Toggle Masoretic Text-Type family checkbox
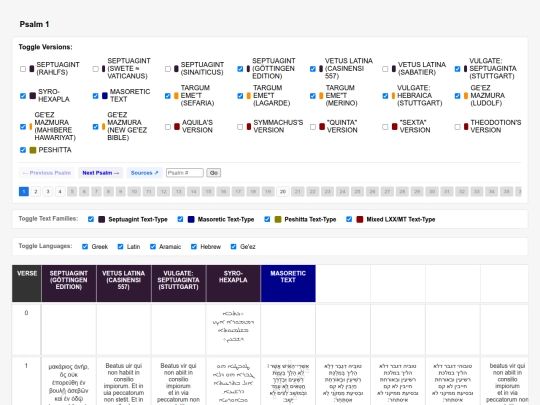Image resolution: width=540 pixels, height=405 pixels. point(180,219)
